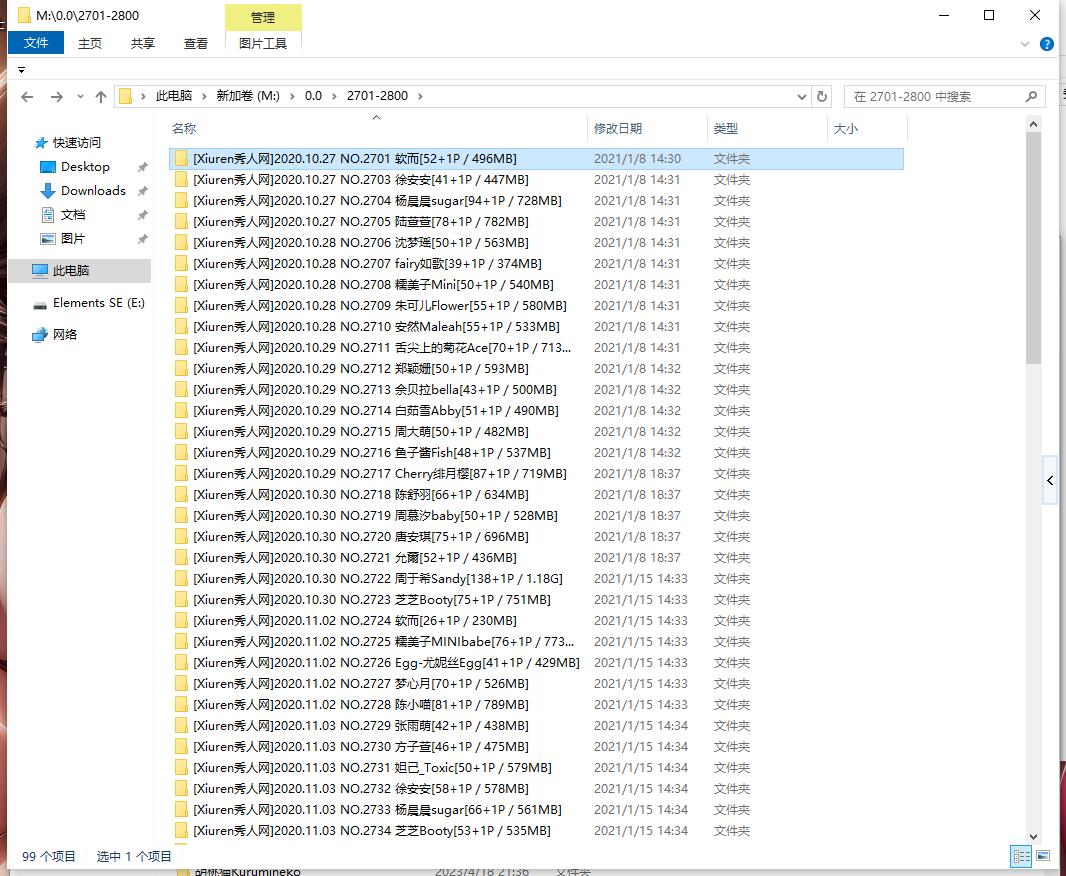Select folder icon of NO.2722 周于希Sandy

coord(181,578)
